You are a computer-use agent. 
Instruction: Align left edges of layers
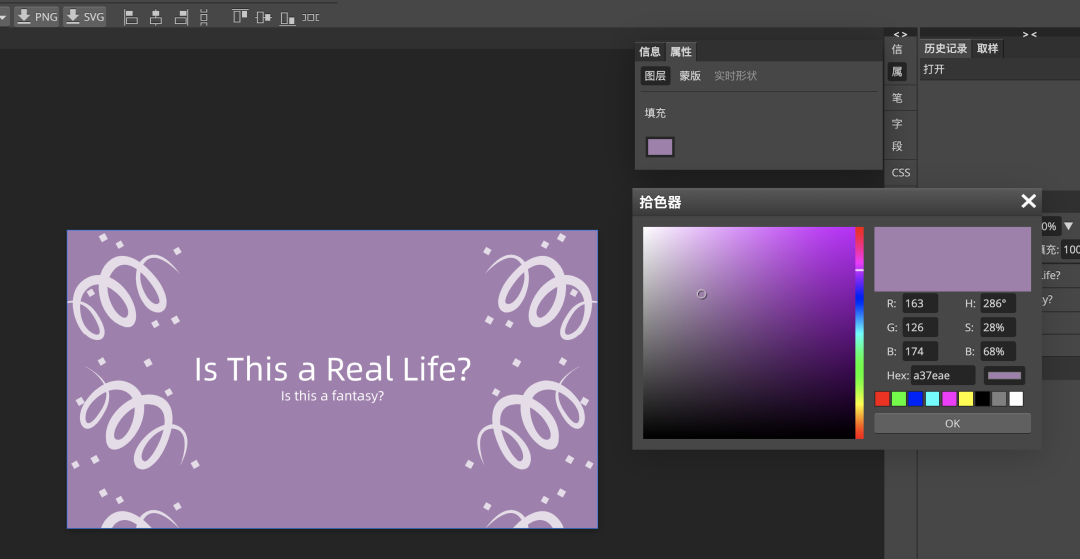pos(131,17)
